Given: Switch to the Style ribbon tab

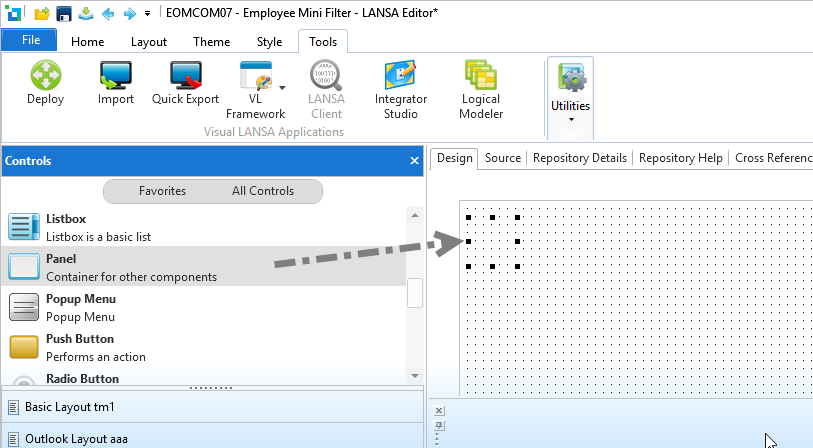Looking at the screenshot, I should 270,41.
